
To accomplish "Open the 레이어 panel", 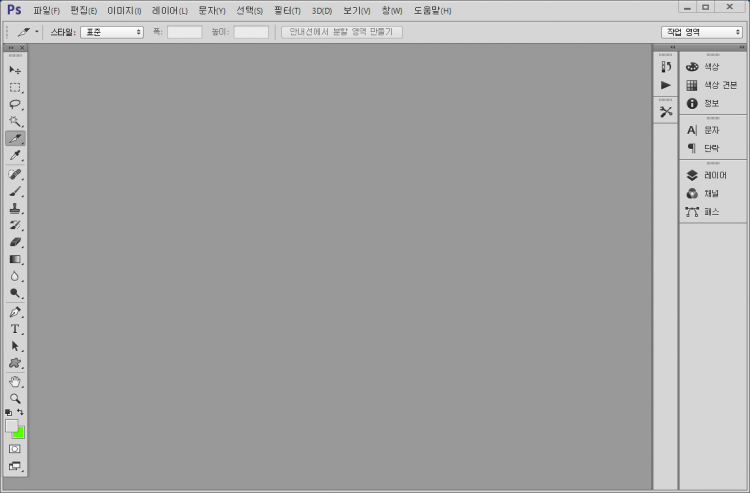I will click(x=714, y=175).
